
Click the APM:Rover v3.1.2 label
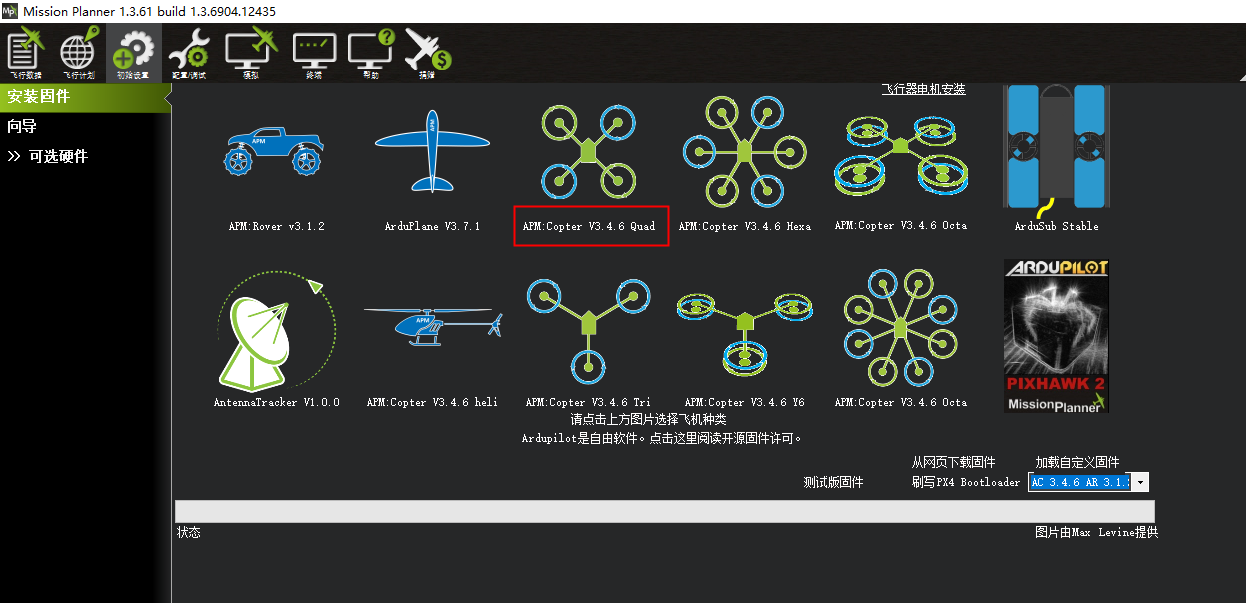[276, 226]
